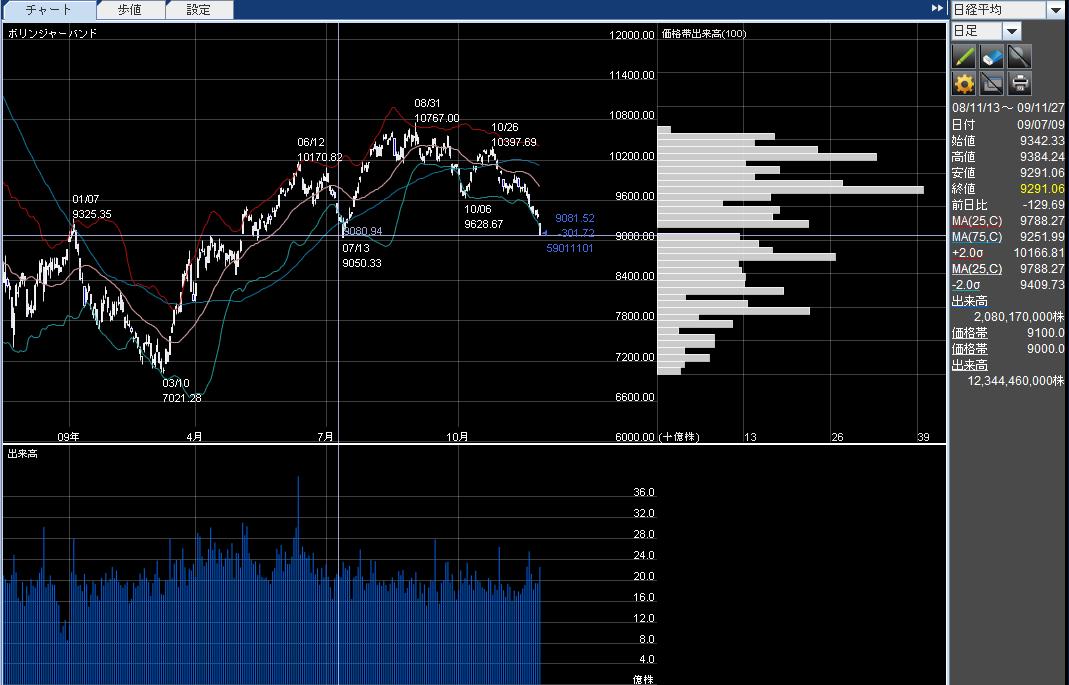
Task: Click the 高値 value 9384.24
Action: coord(1042,157)
